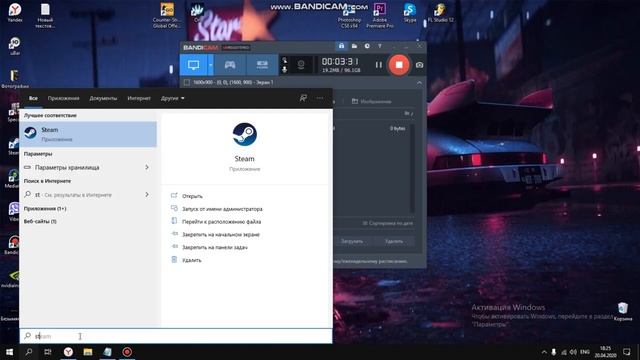
Task: Select the Все search filter tab
Action: click(33, 98)
